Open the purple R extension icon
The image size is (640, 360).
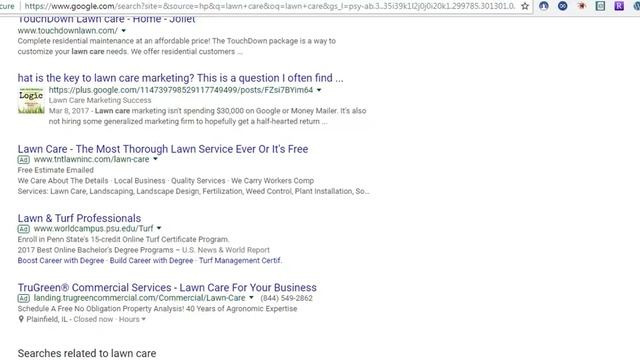pos(619,6)
